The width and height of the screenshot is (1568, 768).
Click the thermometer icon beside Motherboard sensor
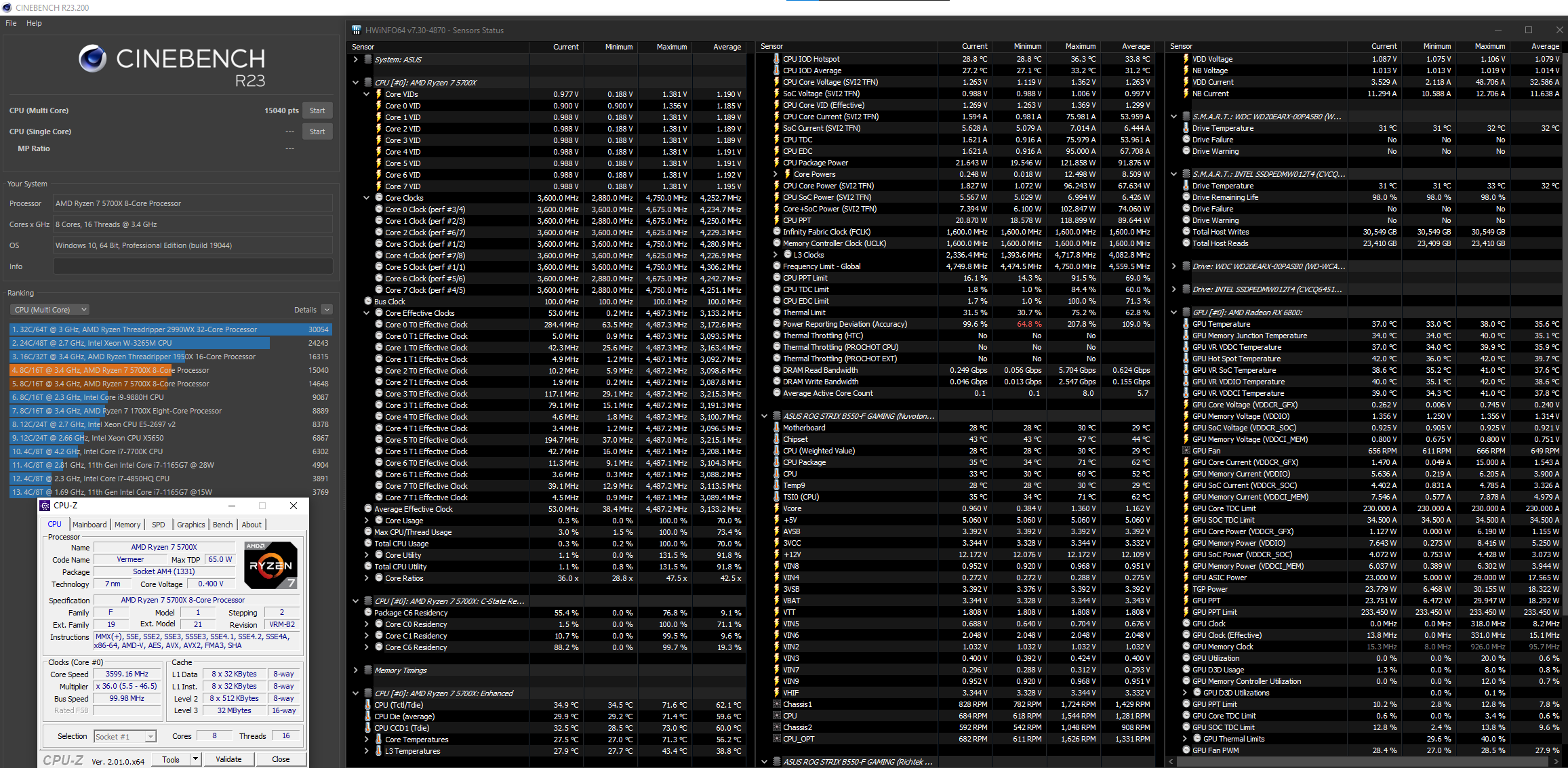click(x=777, y=428)
